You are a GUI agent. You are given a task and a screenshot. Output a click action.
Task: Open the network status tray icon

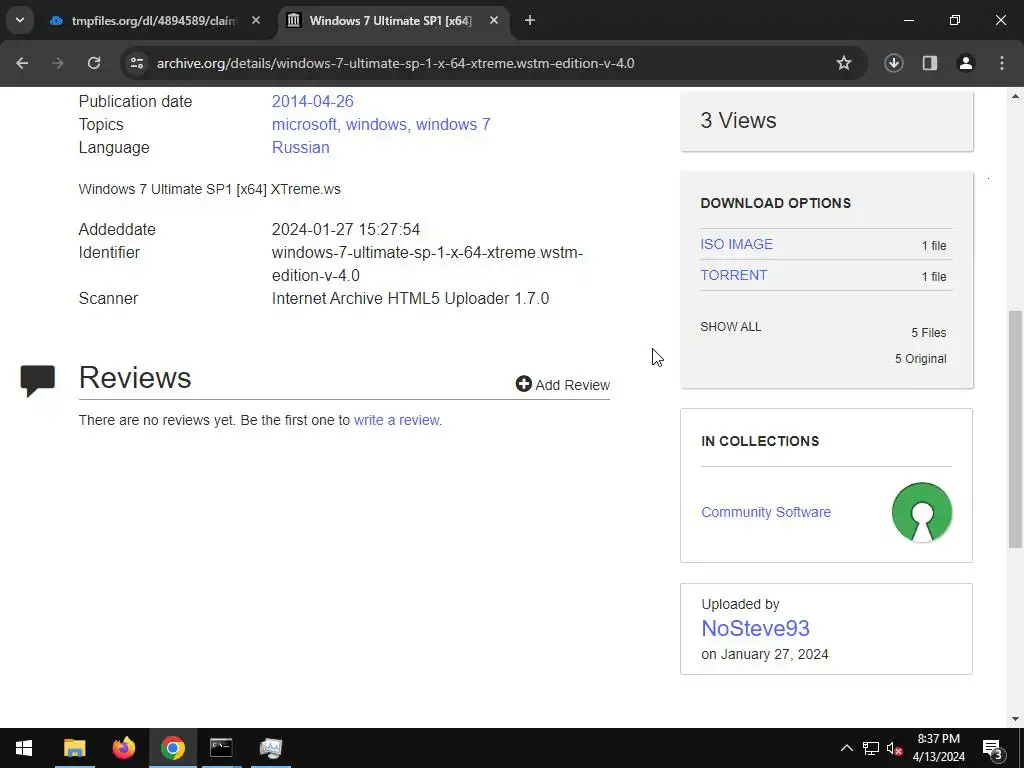870,748
